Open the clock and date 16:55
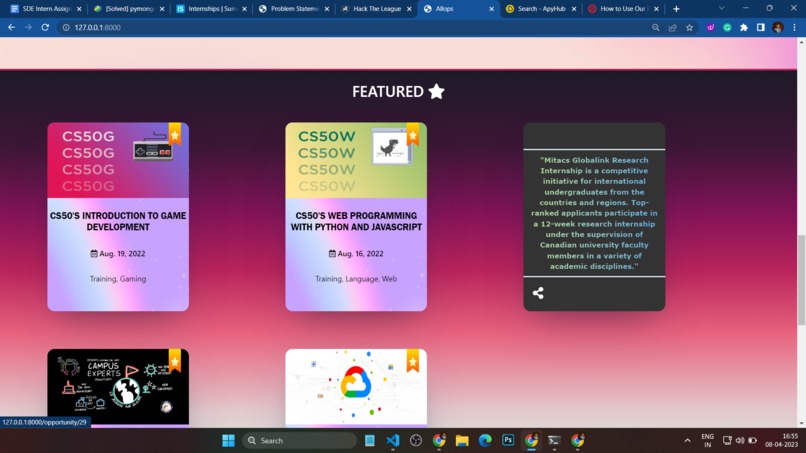Viewport: 806px width, 453px height. click(x=781, y=440)
